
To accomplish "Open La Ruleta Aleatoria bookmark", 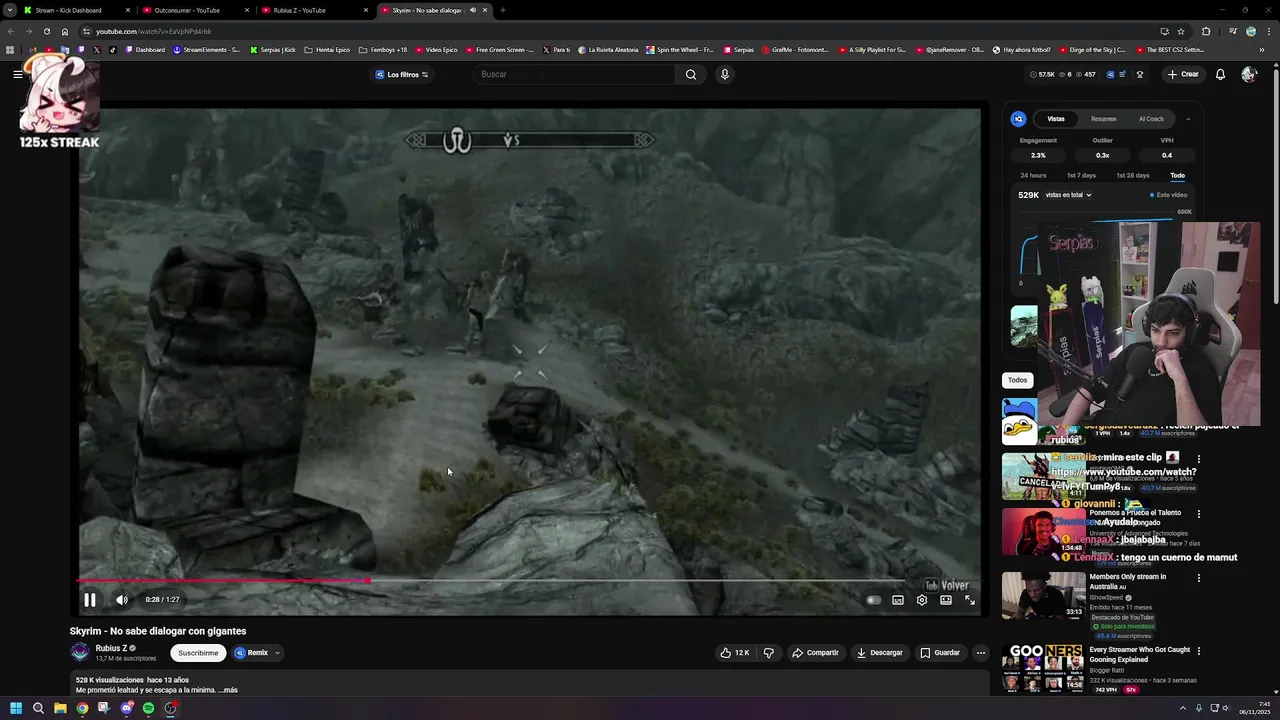I will (x=608, y=49).
